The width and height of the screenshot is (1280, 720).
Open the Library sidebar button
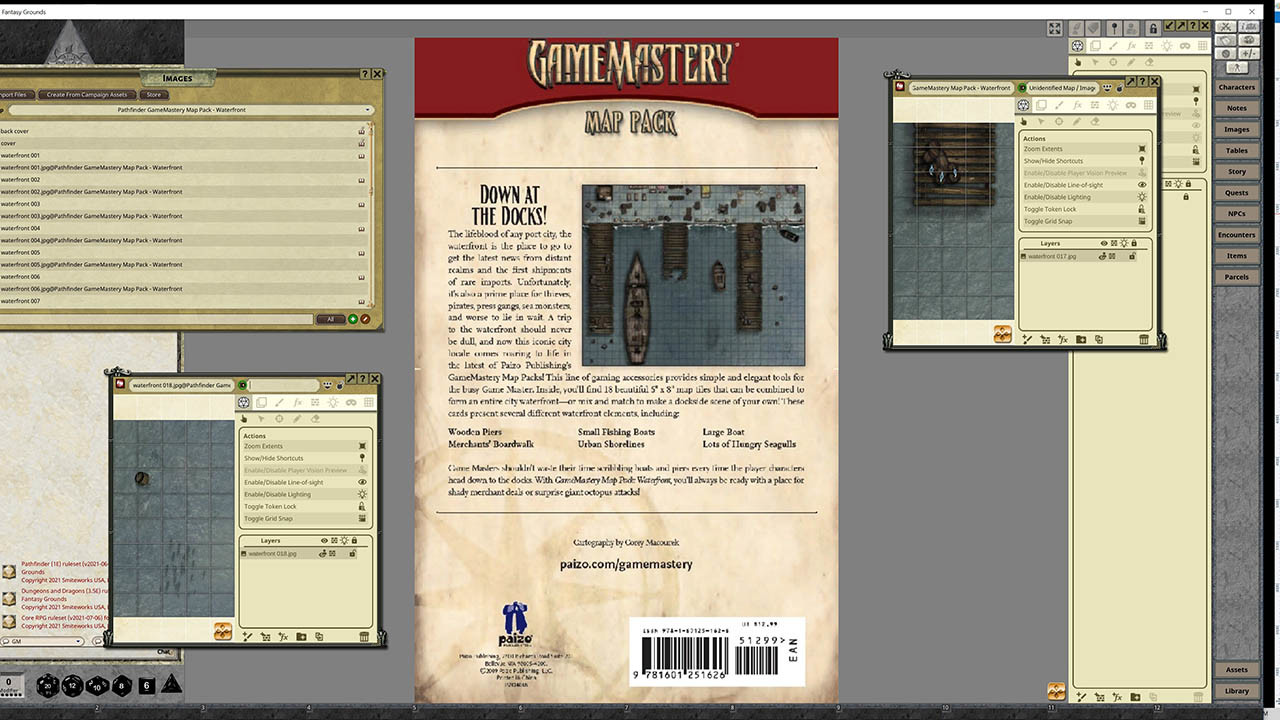(1237, 691)
